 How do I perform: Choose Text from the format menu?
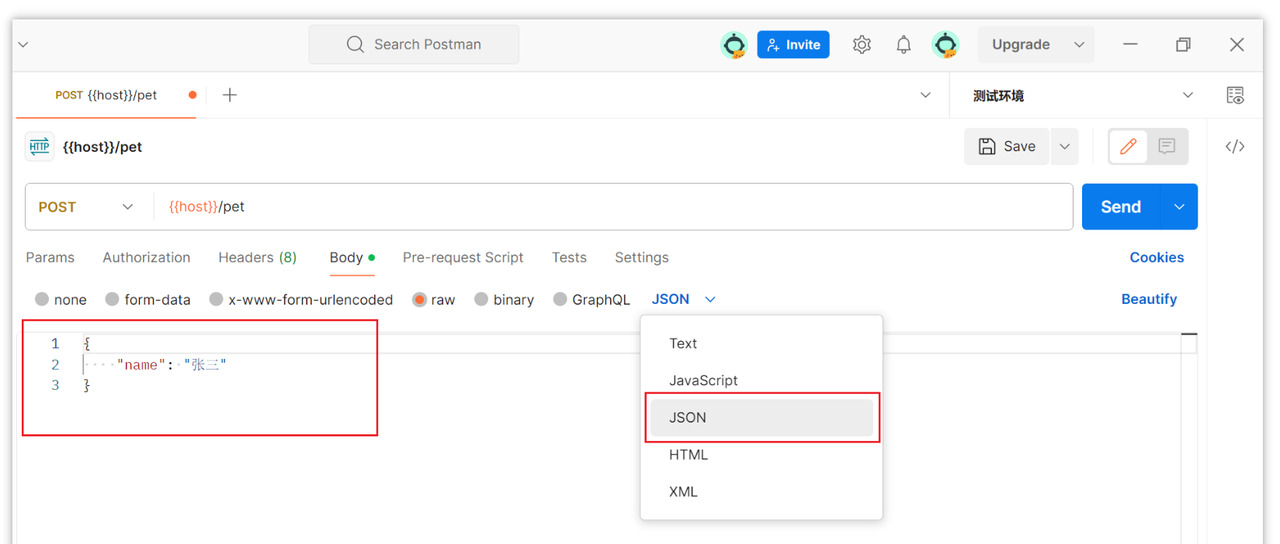click(x=761, y=344)
